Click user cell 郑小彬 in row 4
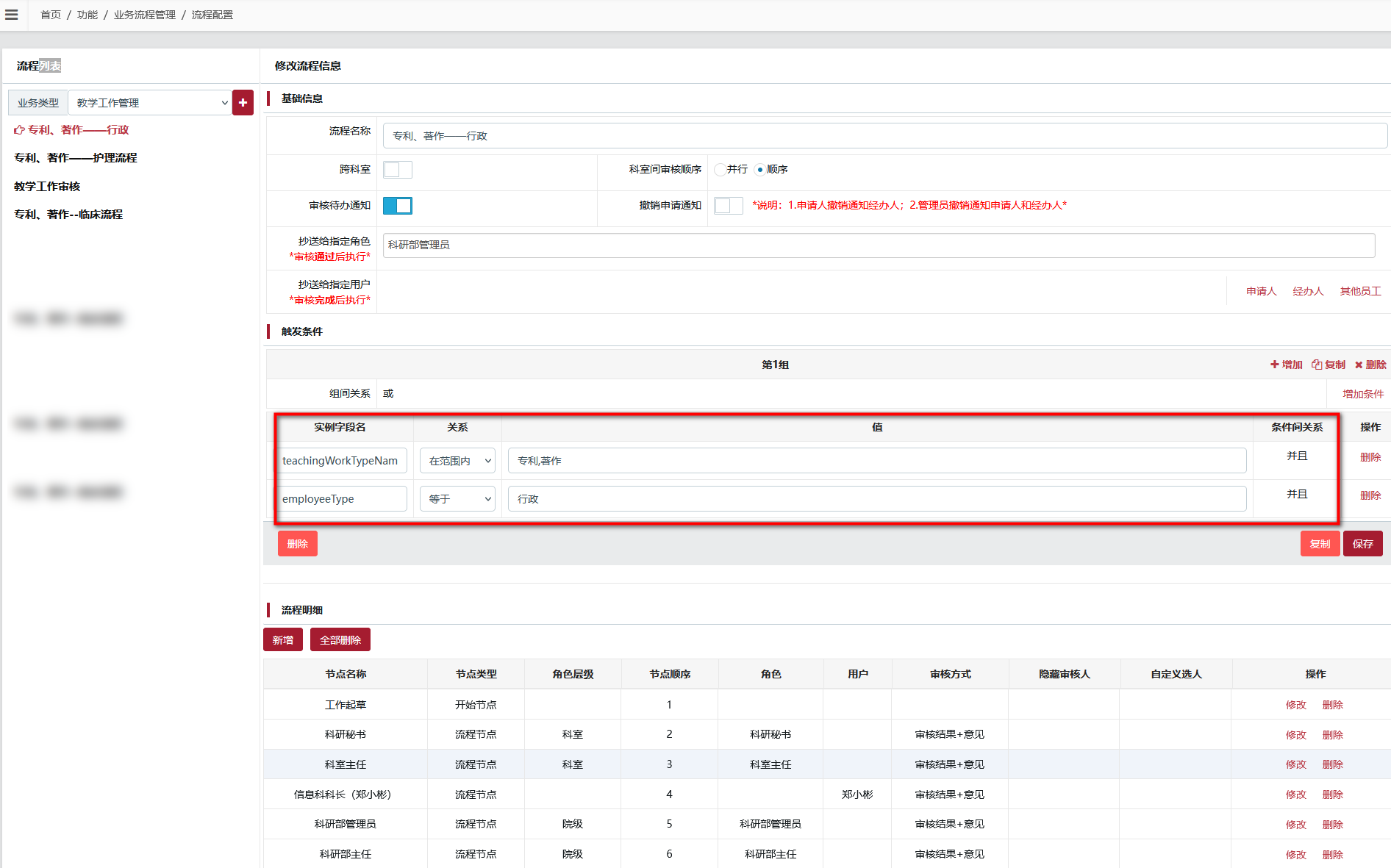 (857, 795)
